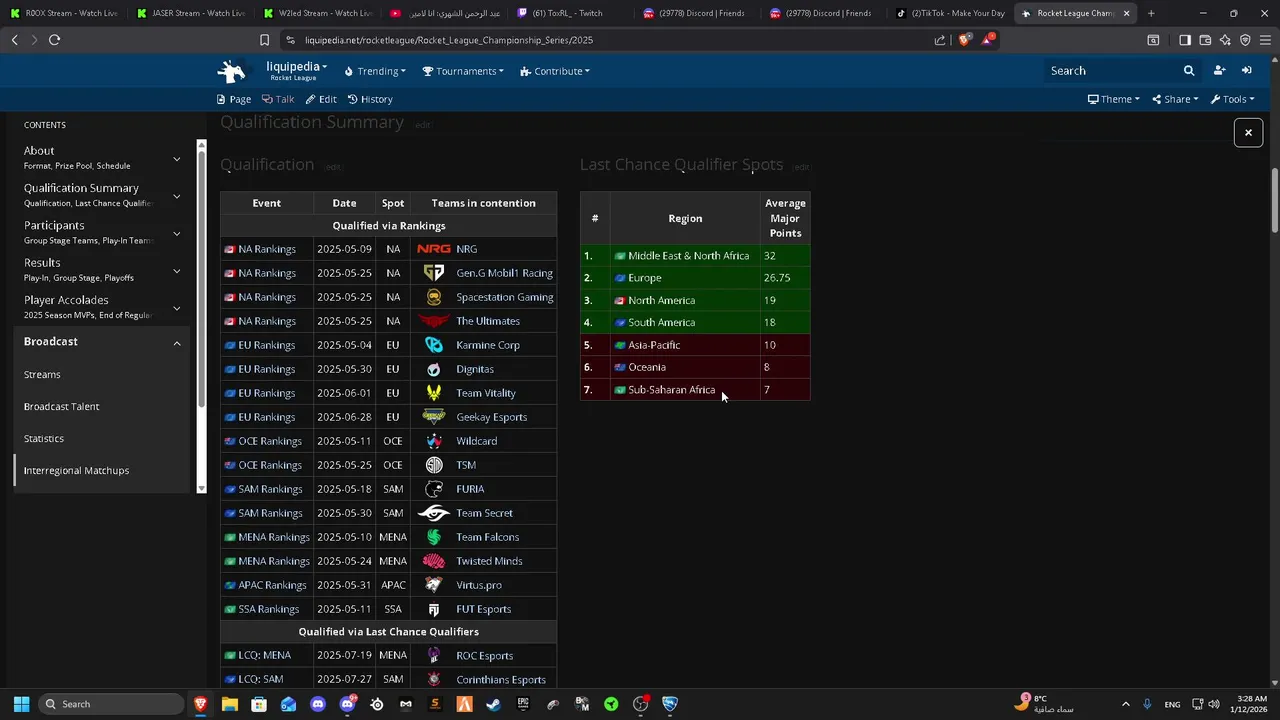Screen dimensions: 1280x720
Task: Open the Tools dropdown
Action: pyautogui.click(x=1232, y=99)
